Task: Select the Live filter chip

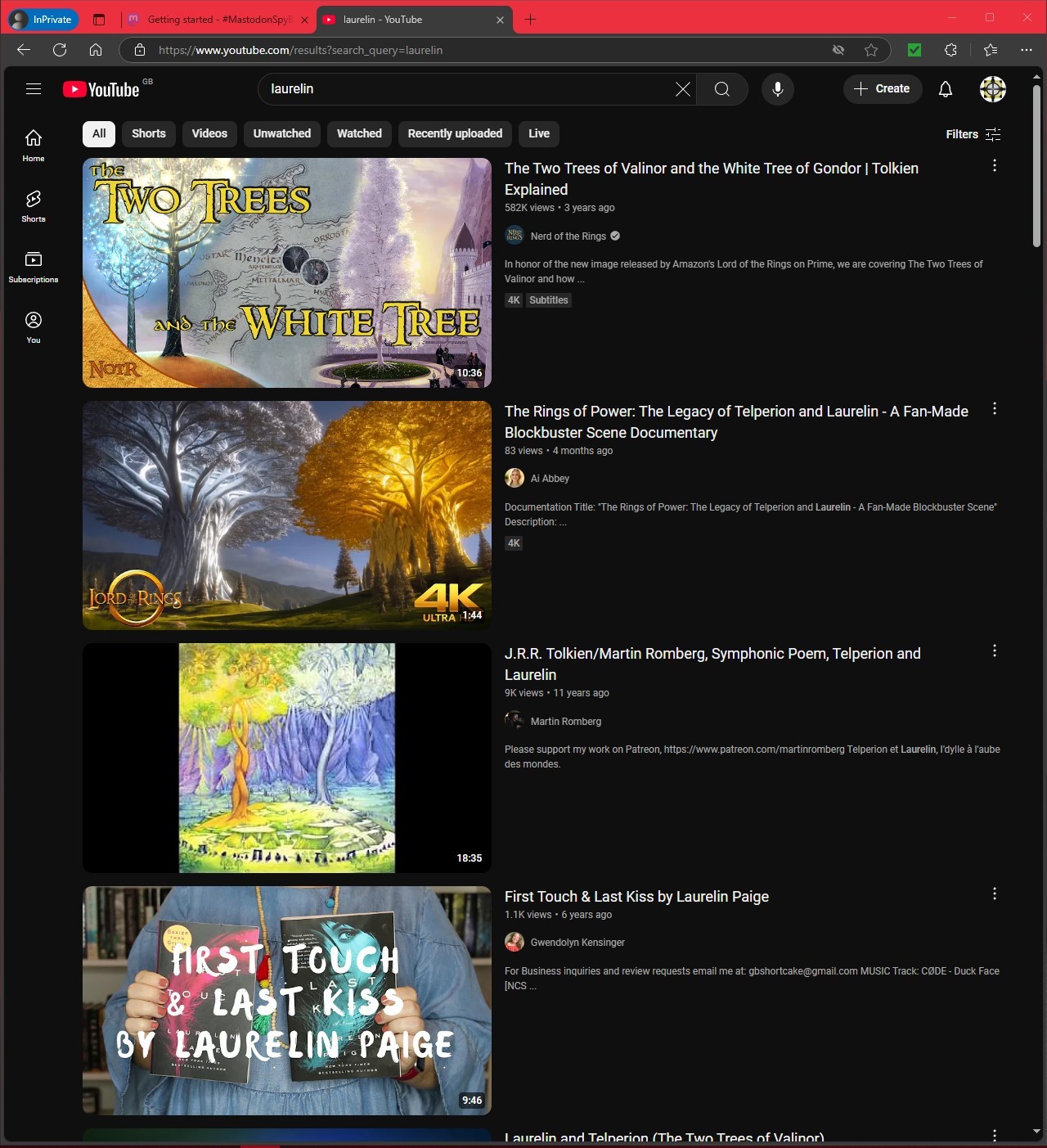Action: pos(539,133)
